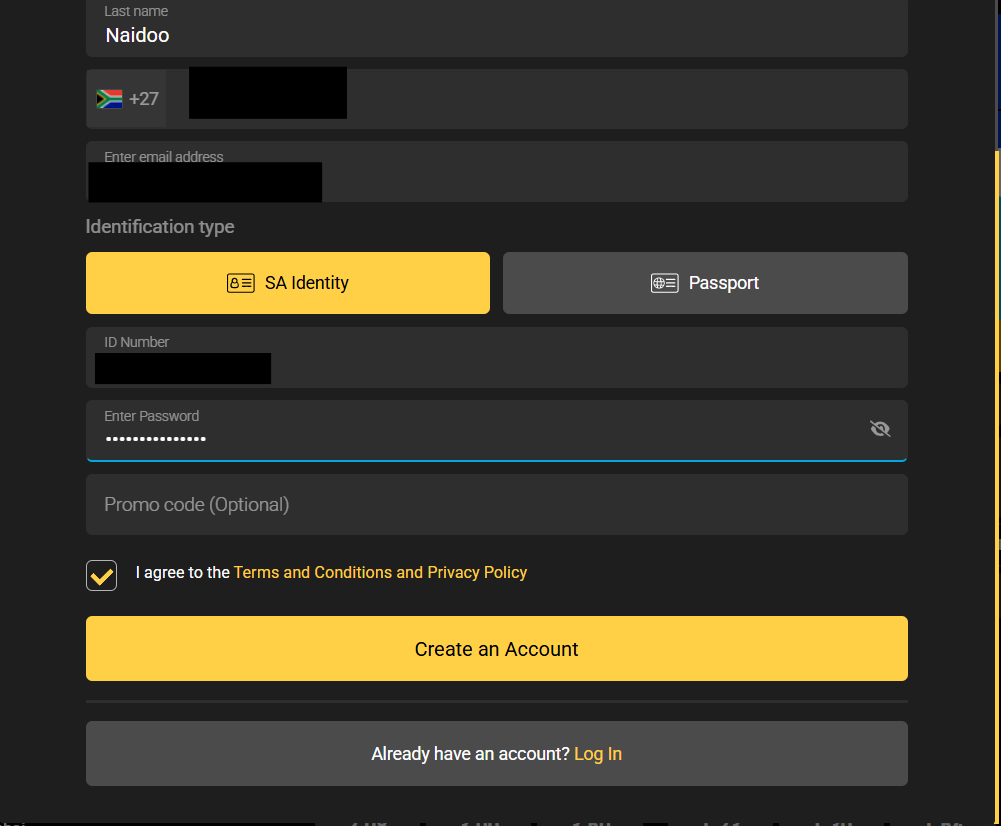
Task: Click the checkmark inside the agreement checkbox
Action: click(x=101, y=575)
